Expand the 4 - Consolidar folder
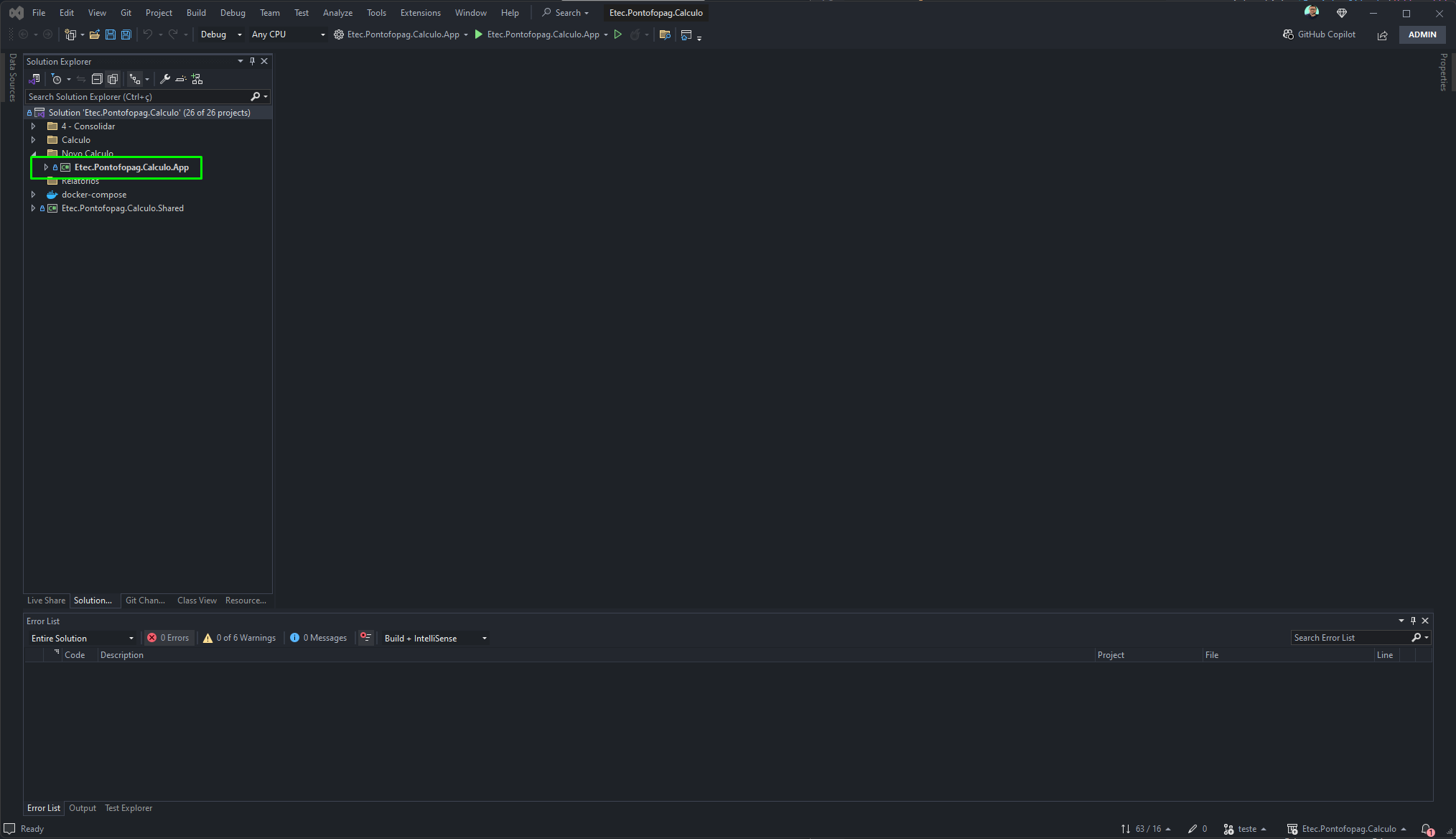This screenshot has height=839, width=1456. (x=33, y=126)
